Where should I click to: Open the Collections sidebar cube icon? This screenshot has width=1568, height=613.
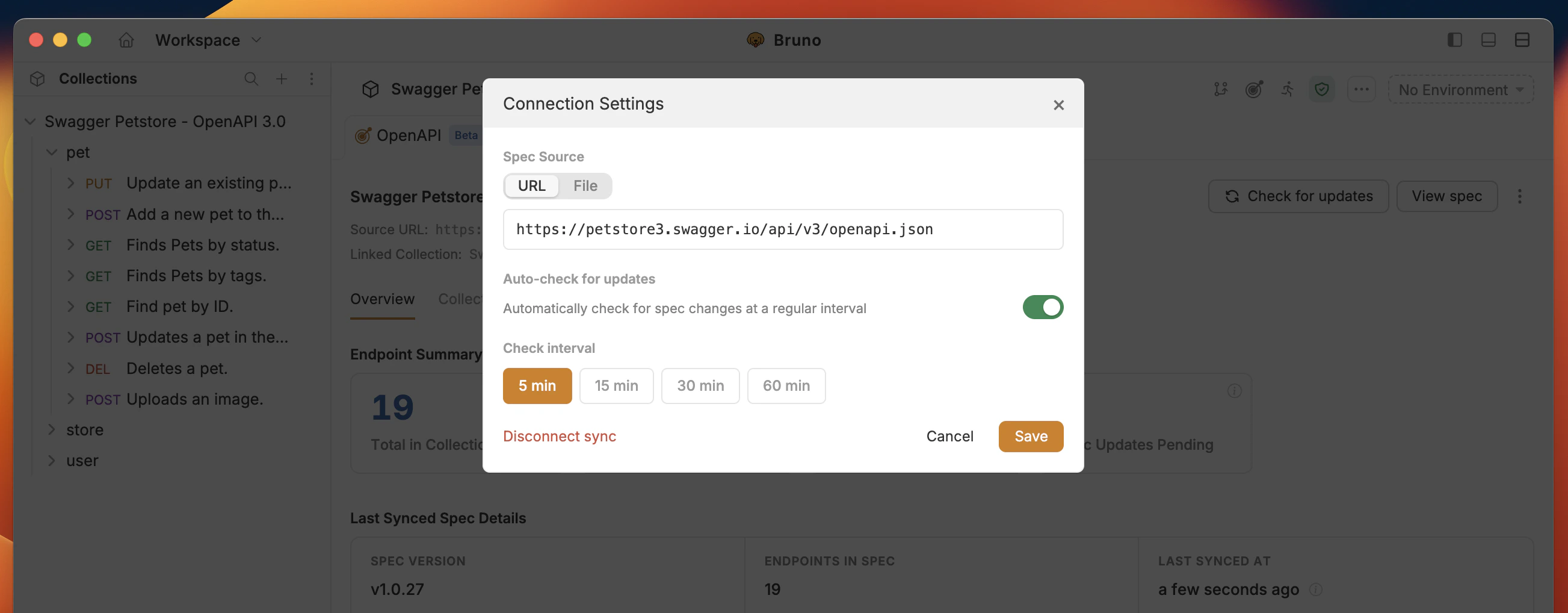37,79
